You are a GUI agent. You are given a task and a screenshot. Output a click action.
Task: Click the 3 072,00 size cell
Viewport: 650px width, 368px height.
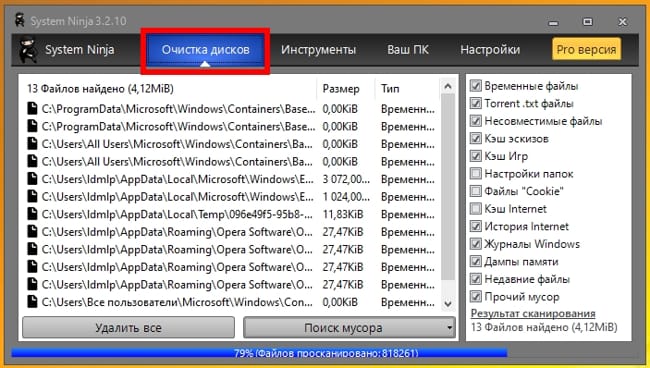click(x=346, y=179)
